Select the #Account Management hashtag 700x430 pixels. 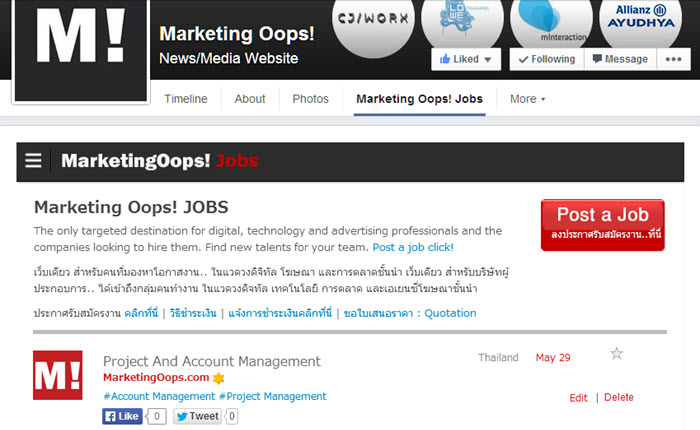pos(159,397)
